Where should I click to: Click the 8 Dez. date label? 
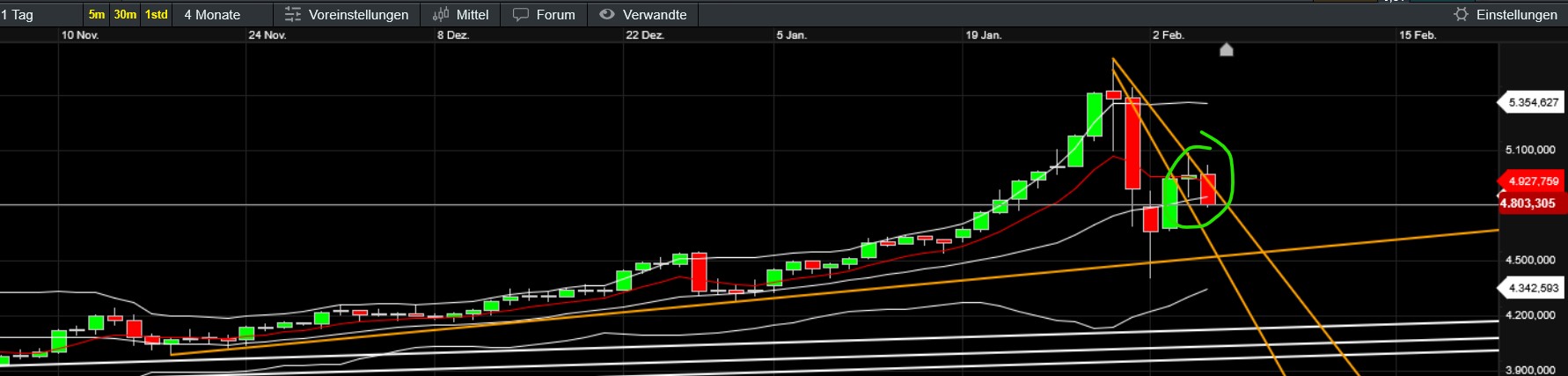click(453, 35)
